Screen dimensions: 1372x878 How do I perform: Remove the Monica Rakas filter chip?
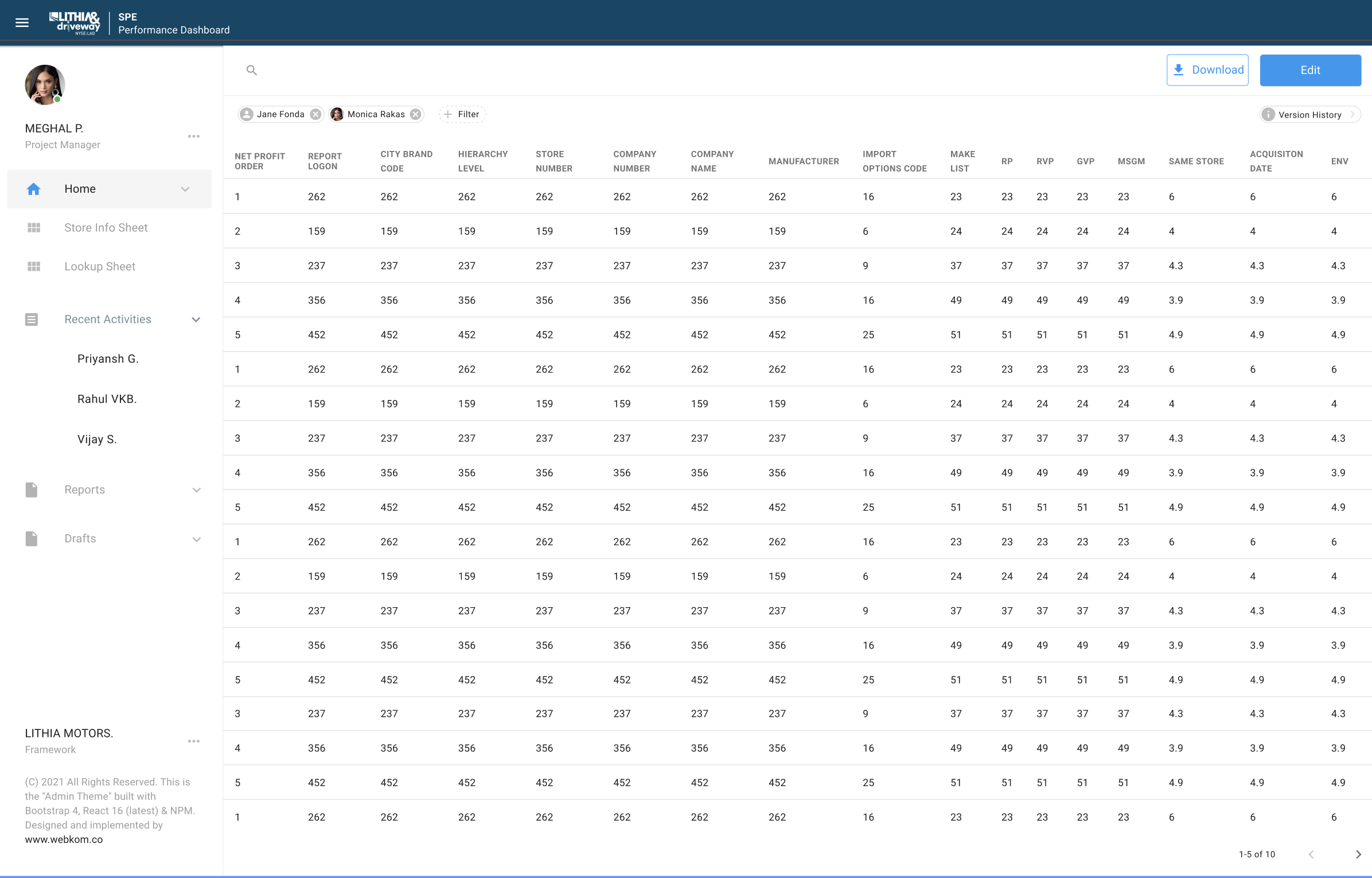coord(416,114)
